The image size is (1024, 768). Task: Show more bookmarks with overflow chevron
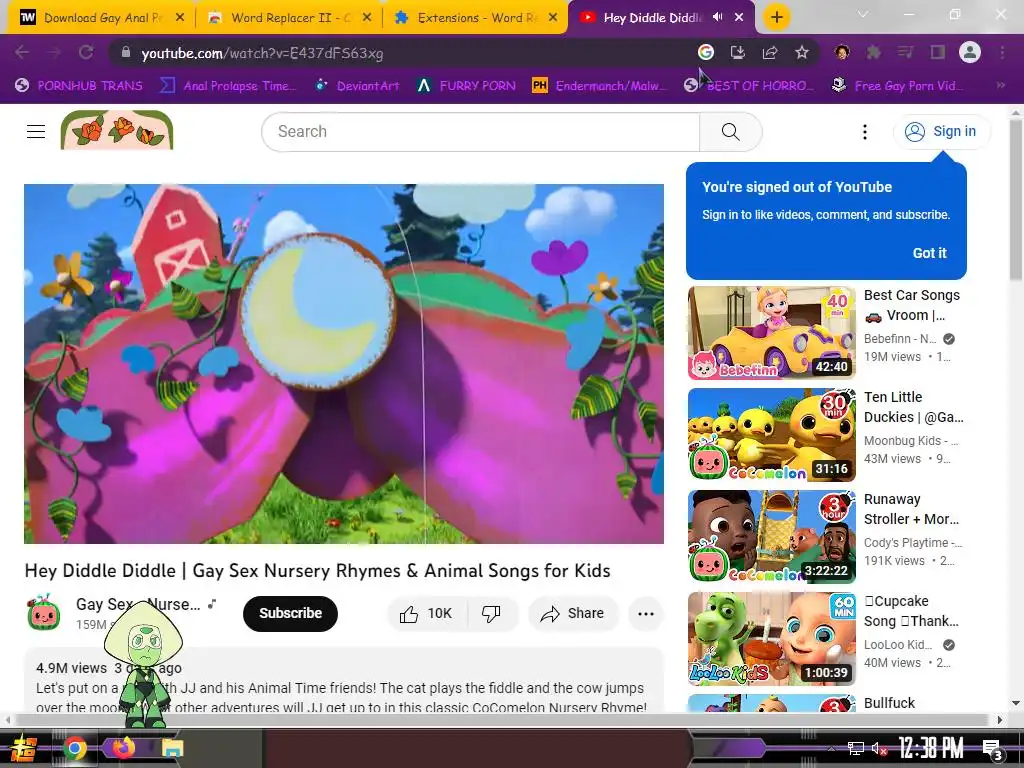click(x=1000, y=85)
